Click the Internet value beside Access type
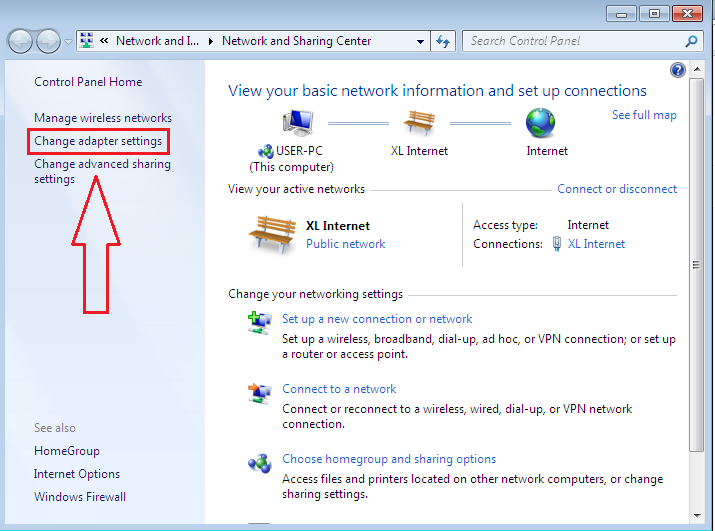Image resolution: width=715 pixels, height=531 pixels. pyautogui.click(x=588, y=225)
